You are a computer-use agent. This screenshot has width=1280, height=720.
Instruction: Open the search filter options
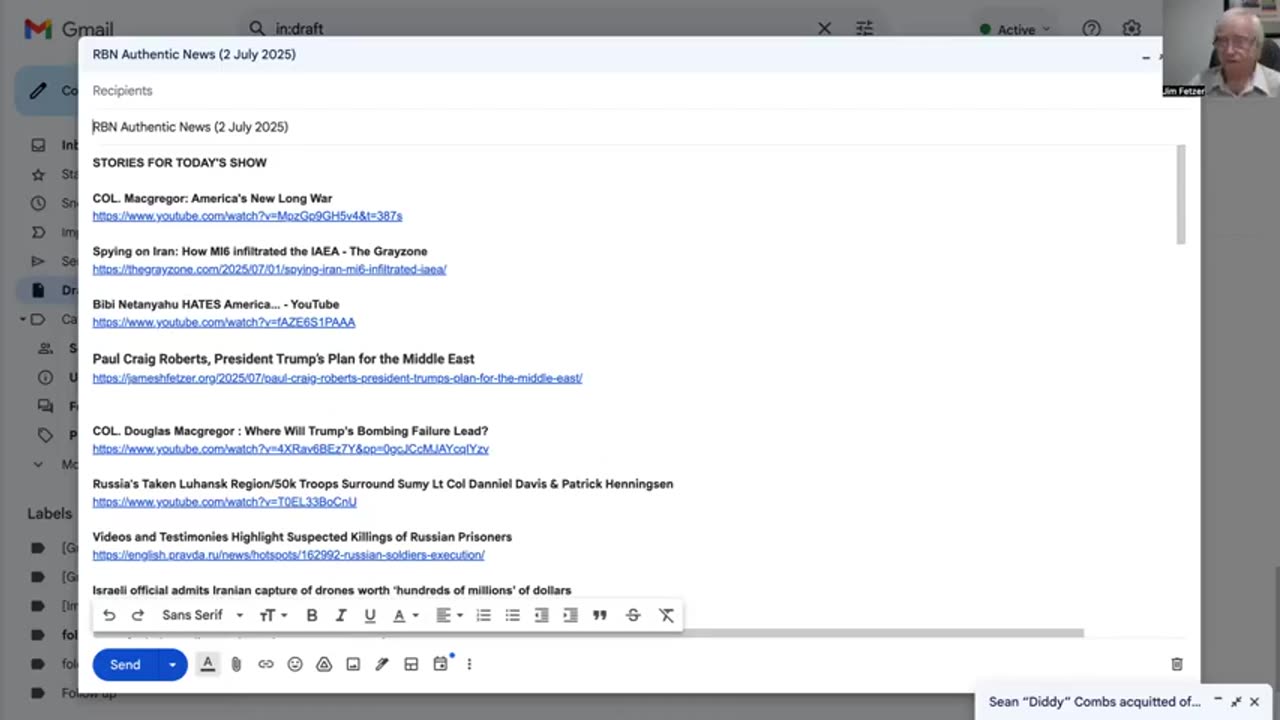coord(865,29)
